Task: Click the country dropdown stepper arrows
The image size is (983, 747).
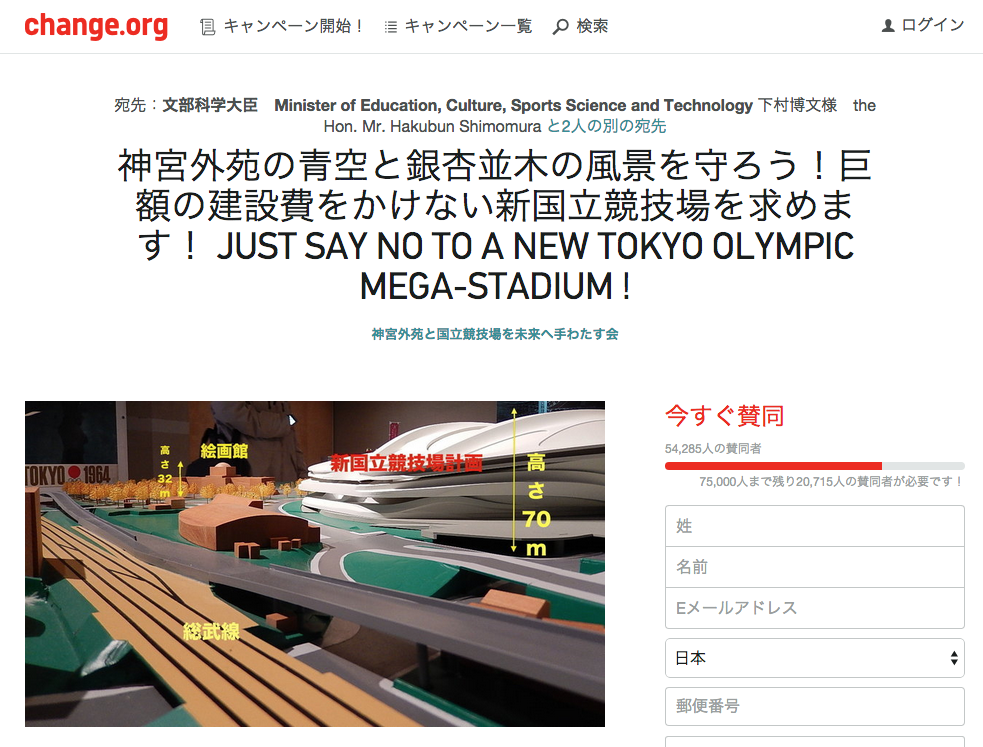Action: pos(954,658)
